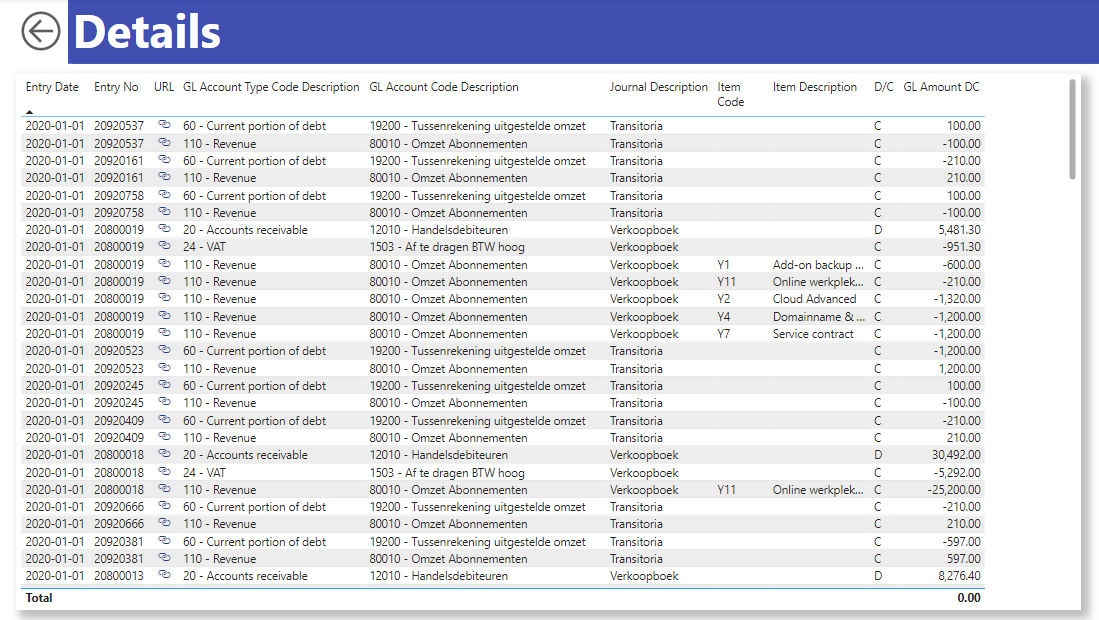The height and width of the screenshot is (620, 1099).
Task: Open URL link for entry 20920666 revenue row
Action: (164, 523)
